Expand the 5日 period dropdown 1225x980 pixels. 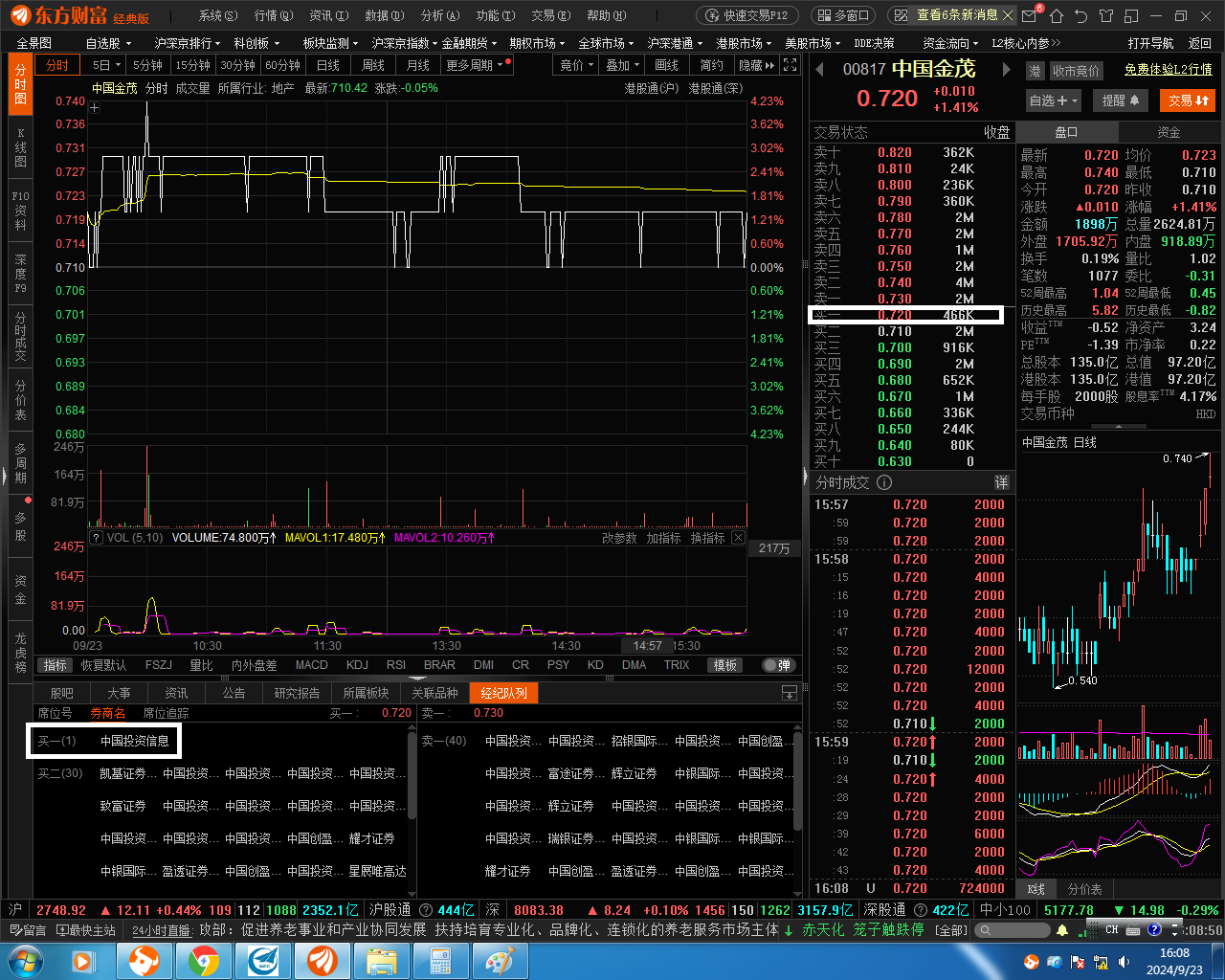click(106, 65)
